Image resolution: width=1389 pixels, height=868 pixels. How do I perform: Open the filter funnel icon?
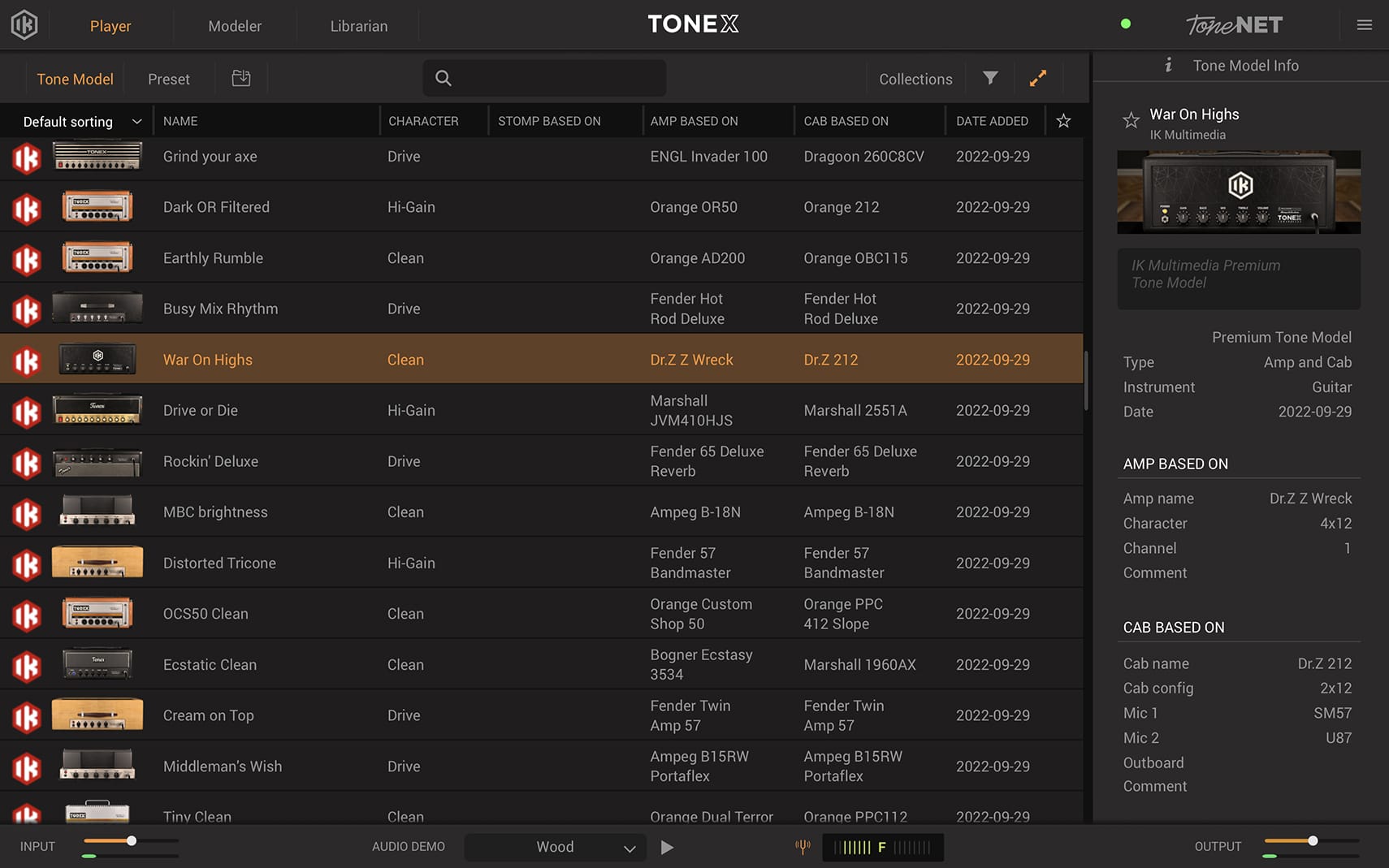[x=990, y=78]
